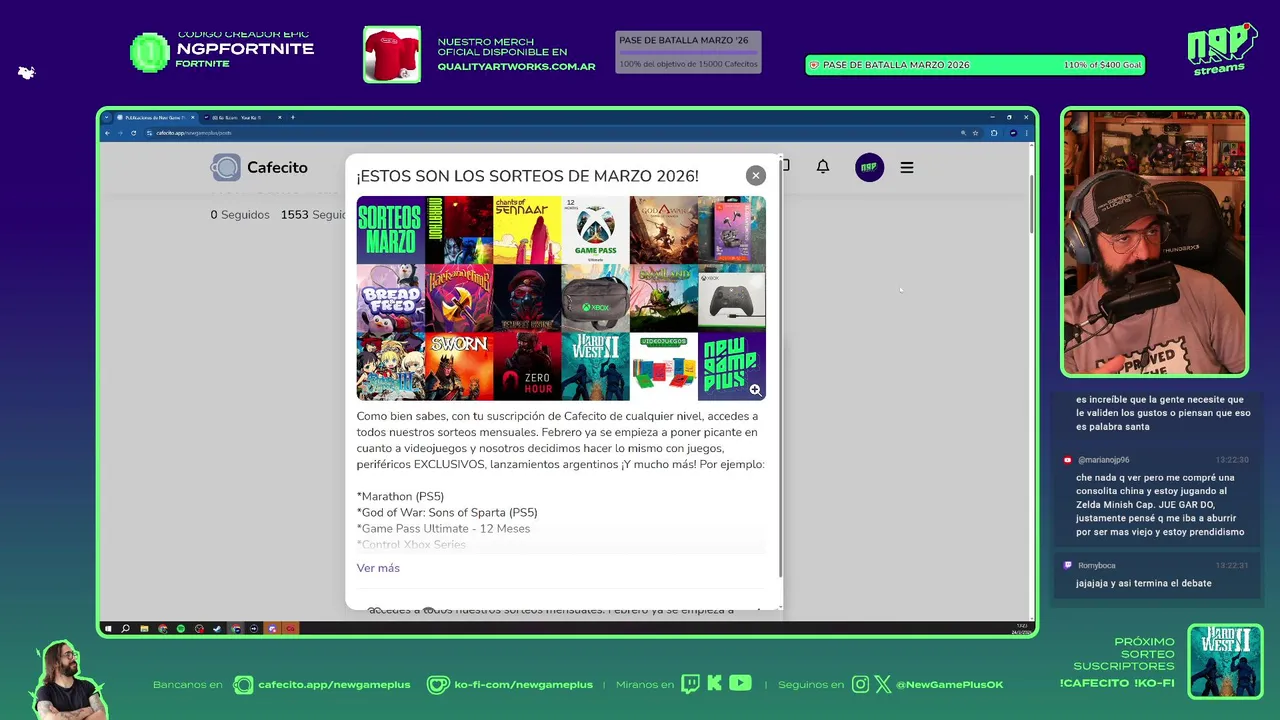Open File Explorer from the taskbar
1280x720 pixels.
click(144, 629)
